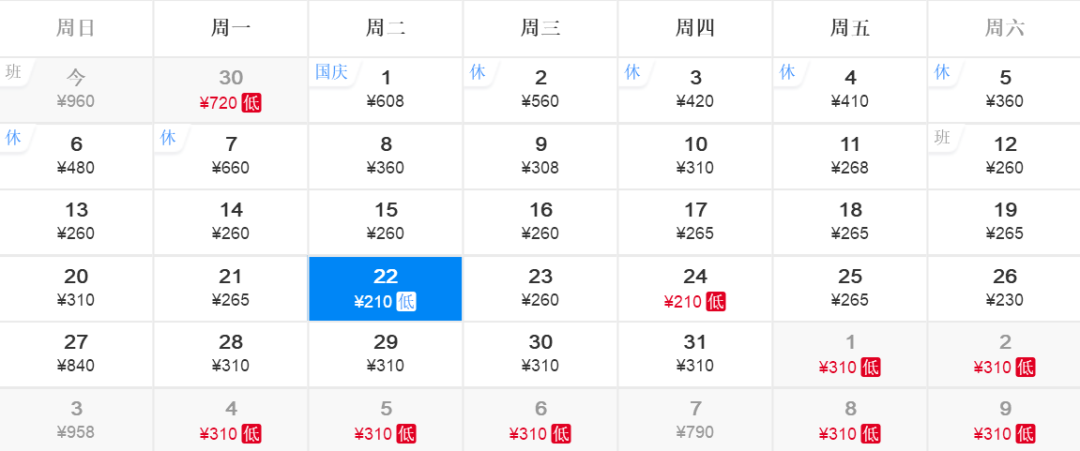Click the 国庆 holiday tag on October 1

click(331, 72)
